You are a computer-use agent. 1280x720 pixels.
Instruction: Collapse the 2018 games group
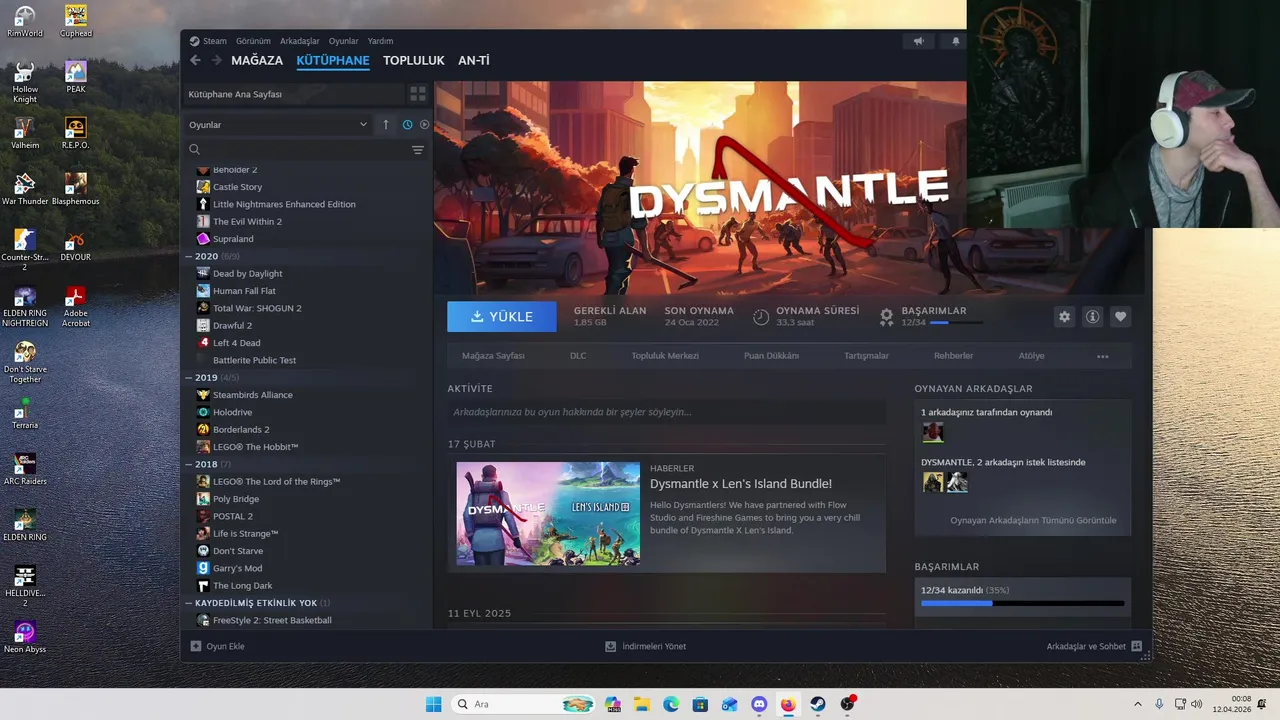pyautogui.click(x=188, y=464)
